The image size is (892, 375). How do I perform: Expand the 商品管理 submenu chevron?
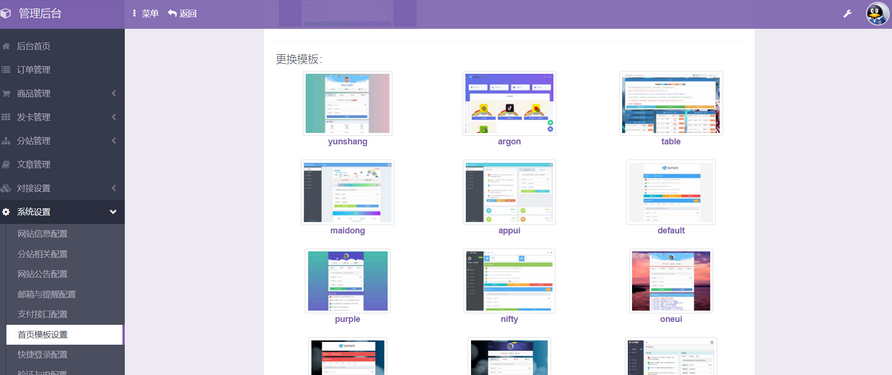(x=114, y=93)
